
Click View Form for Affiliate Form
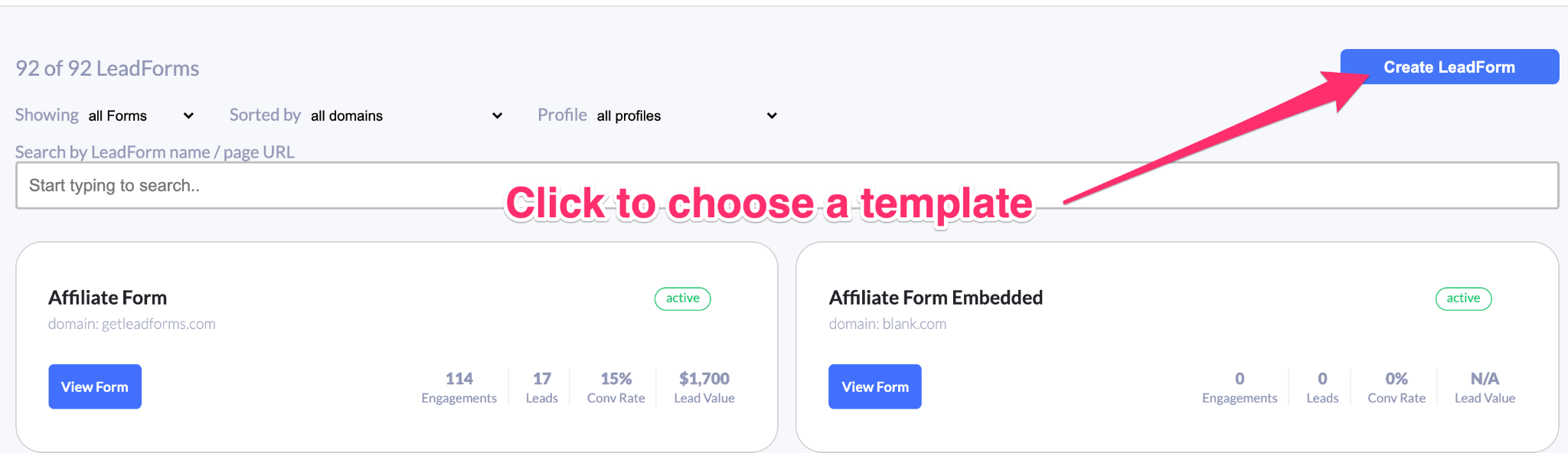95,386
